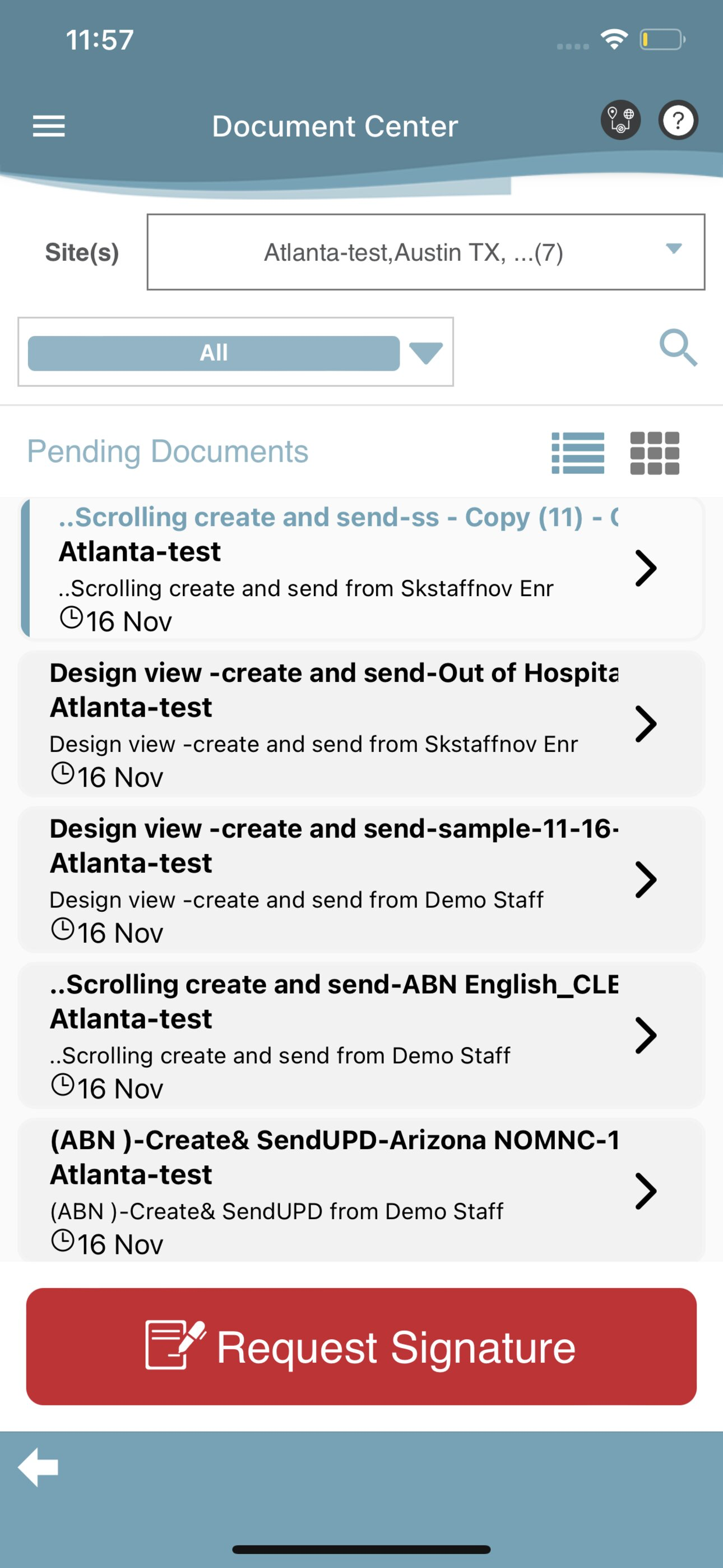This screenshot has height=1568, width=723.
Task: Open the help question mark icon
Action: point(678,120)
